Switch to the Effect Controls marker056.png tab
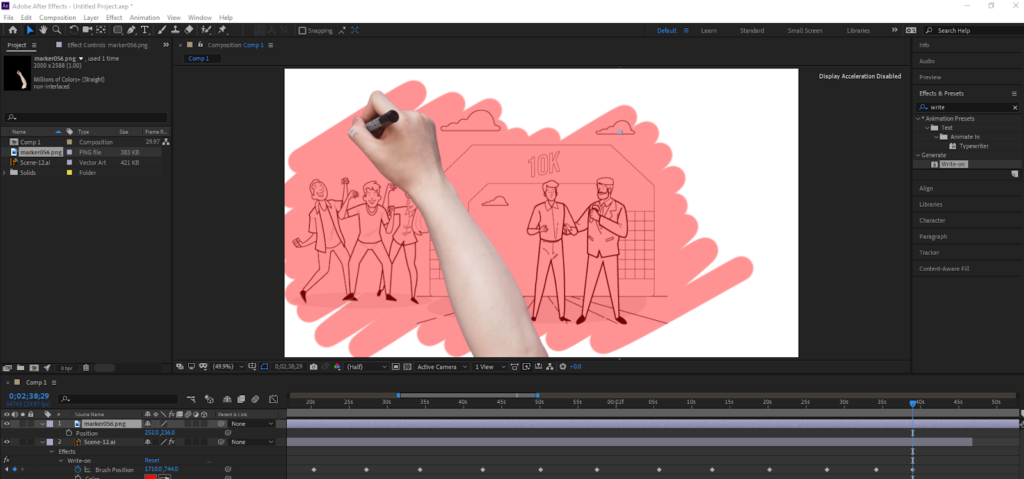Viewport: 1024px width, 479px height. click(108, 45)
